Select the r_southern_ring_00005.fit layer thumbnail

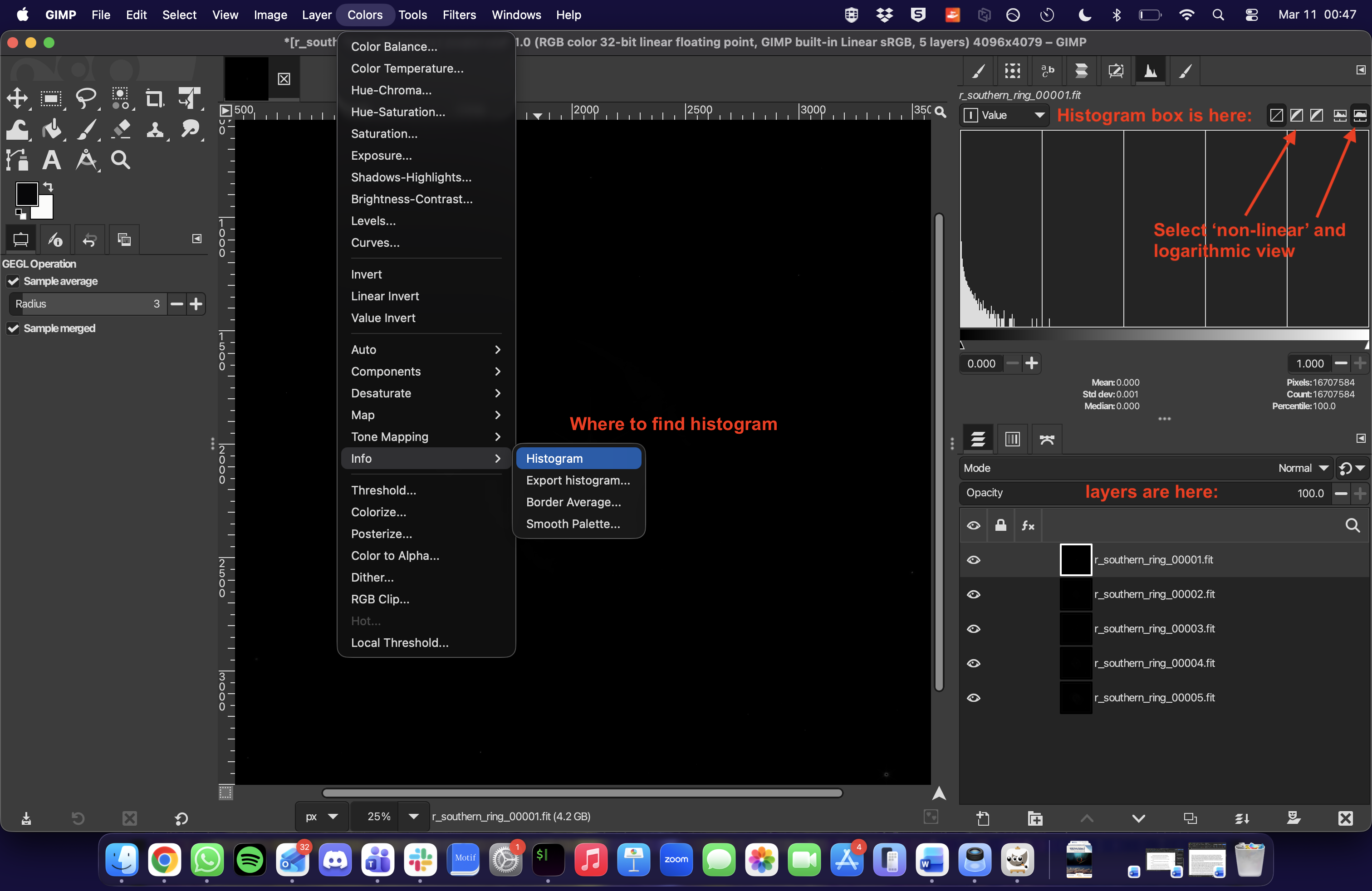[x=1075, y=698]
